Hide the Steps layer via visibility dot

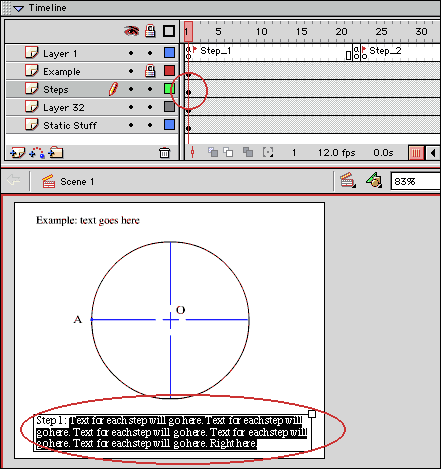coord(131,89)
